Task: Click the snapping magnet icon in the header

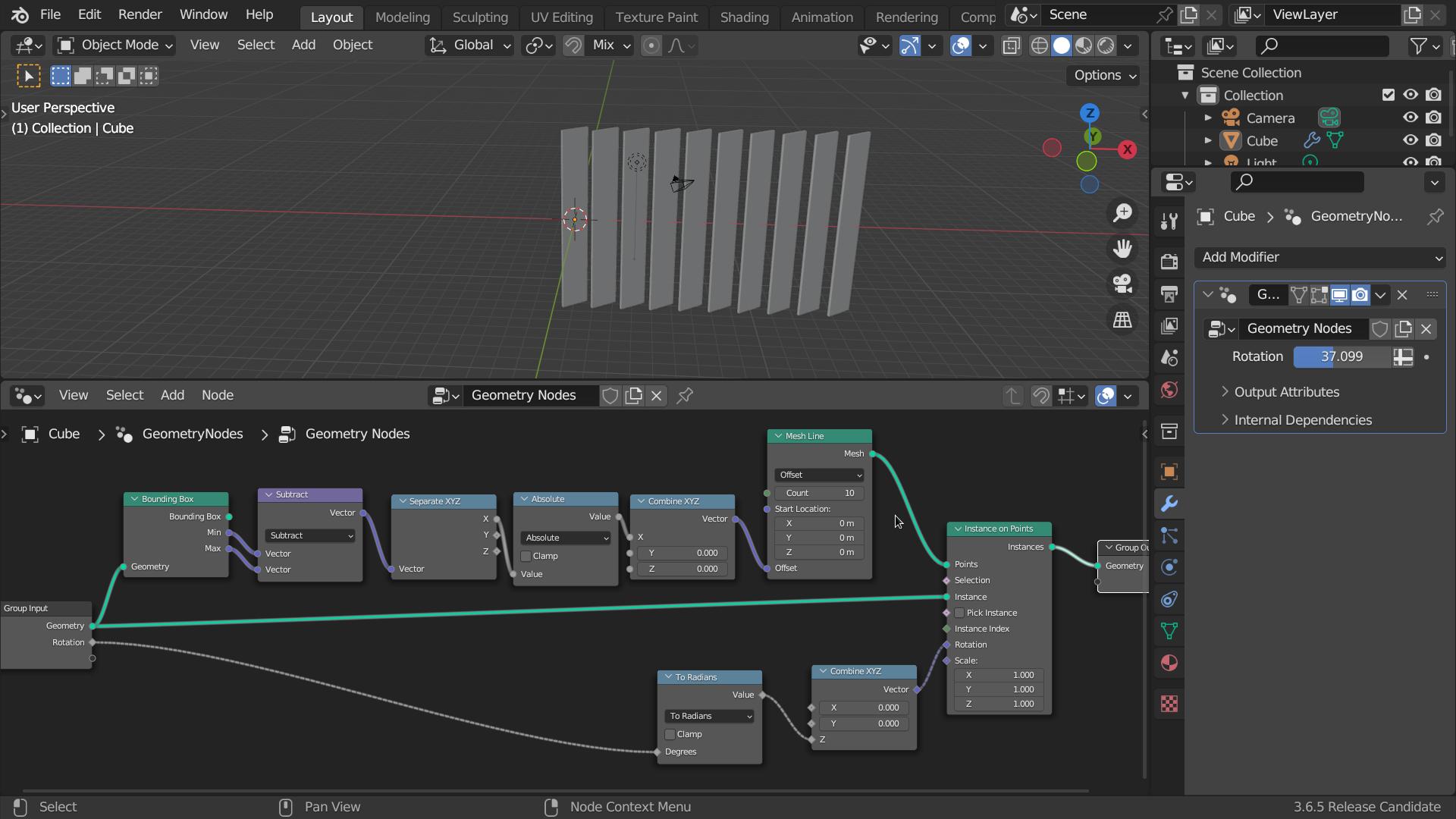Action: (x=573, y=45)
